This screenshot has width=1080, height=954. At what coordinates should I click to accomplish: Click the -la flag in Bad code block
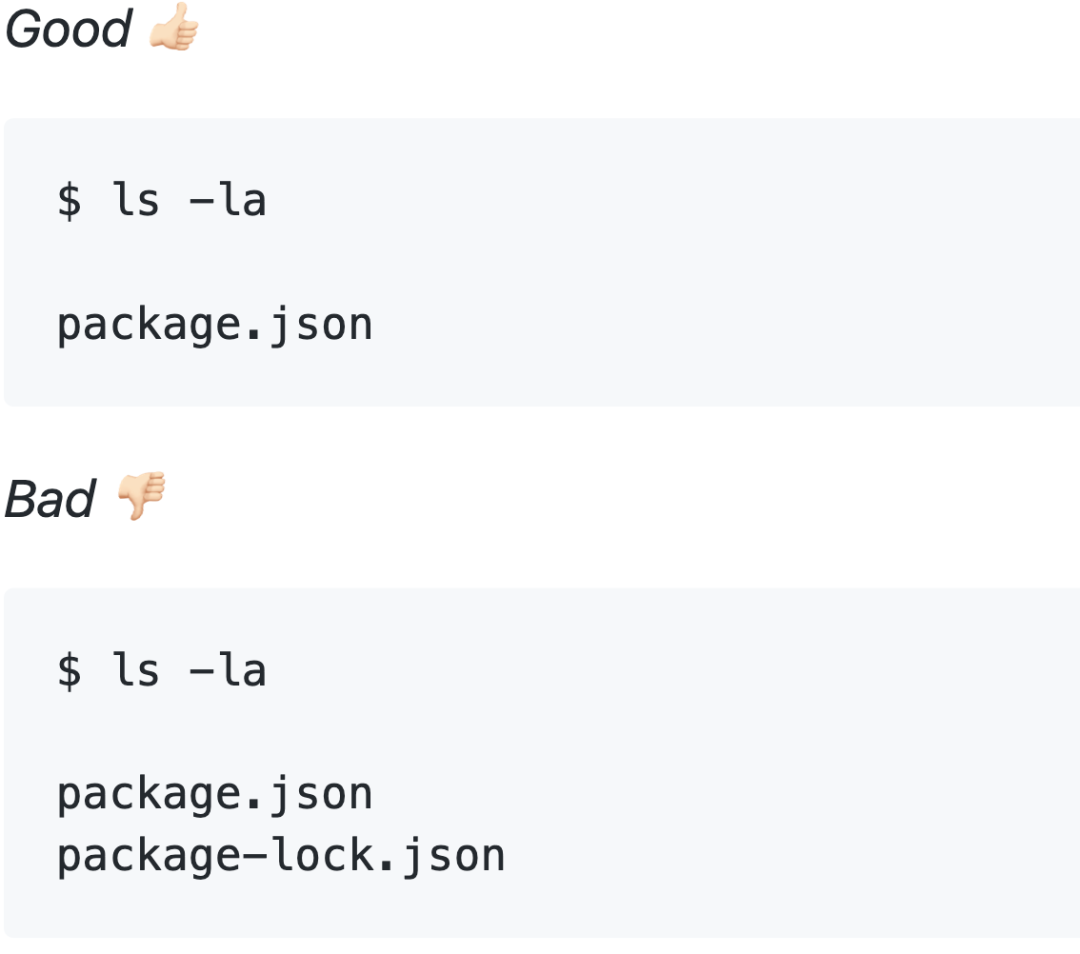227,670
